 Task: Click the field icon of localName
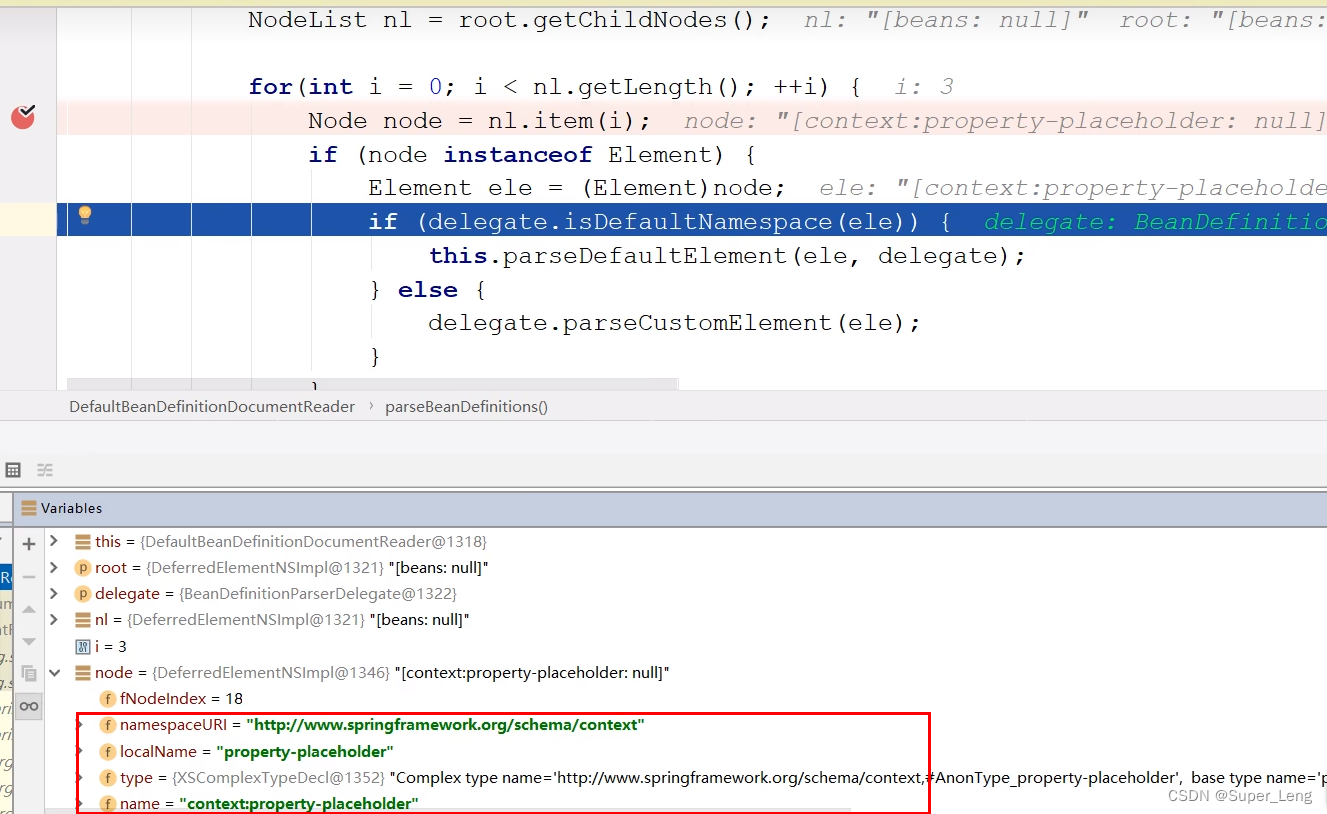click(107, 751)
